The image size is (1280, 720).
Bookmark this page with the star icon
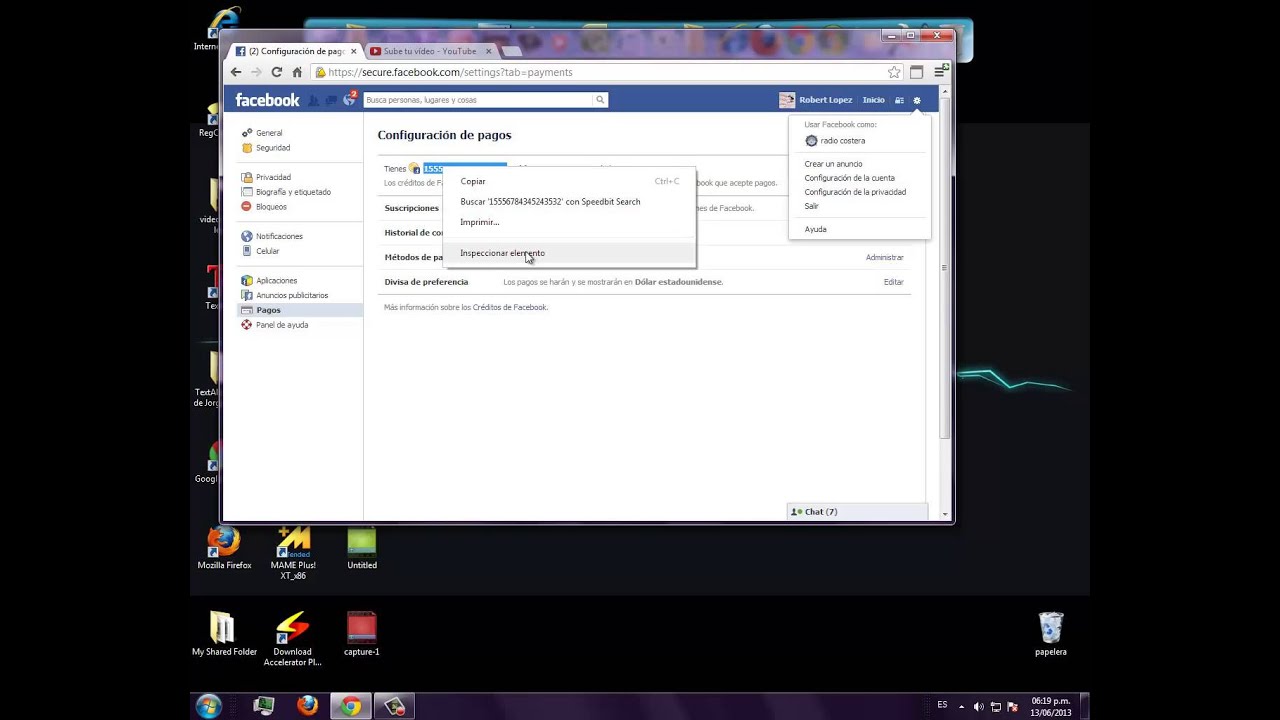click(894, 72)
